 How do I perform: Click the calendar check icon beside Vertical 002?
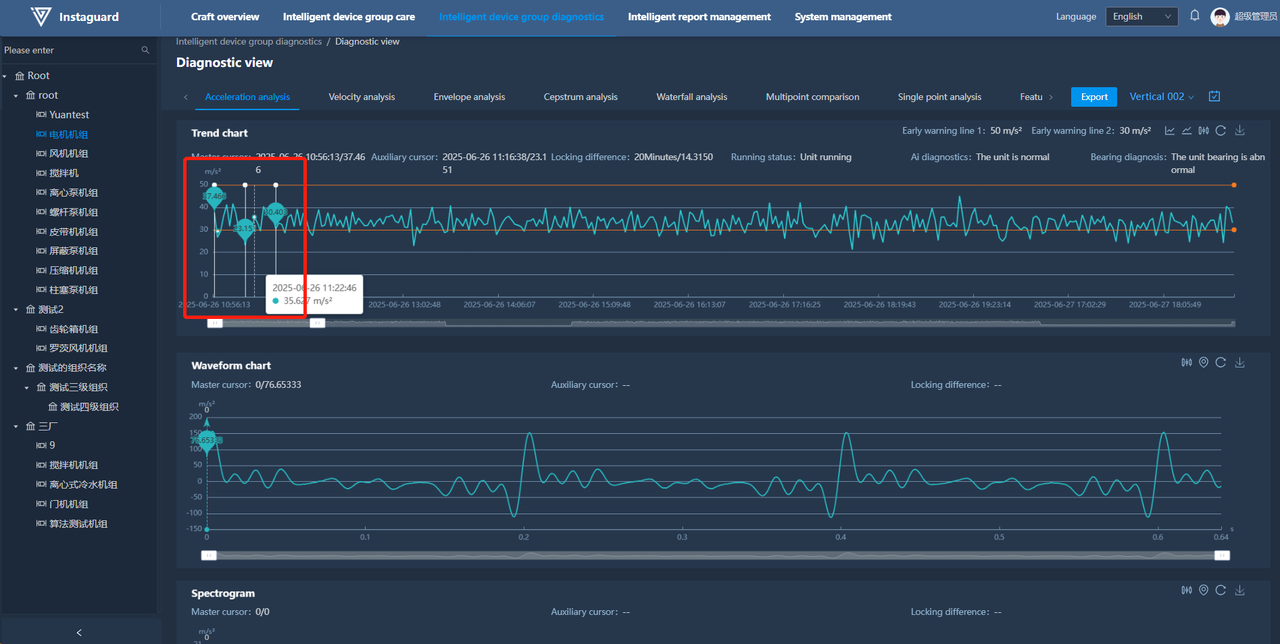tap(1214, 97)
